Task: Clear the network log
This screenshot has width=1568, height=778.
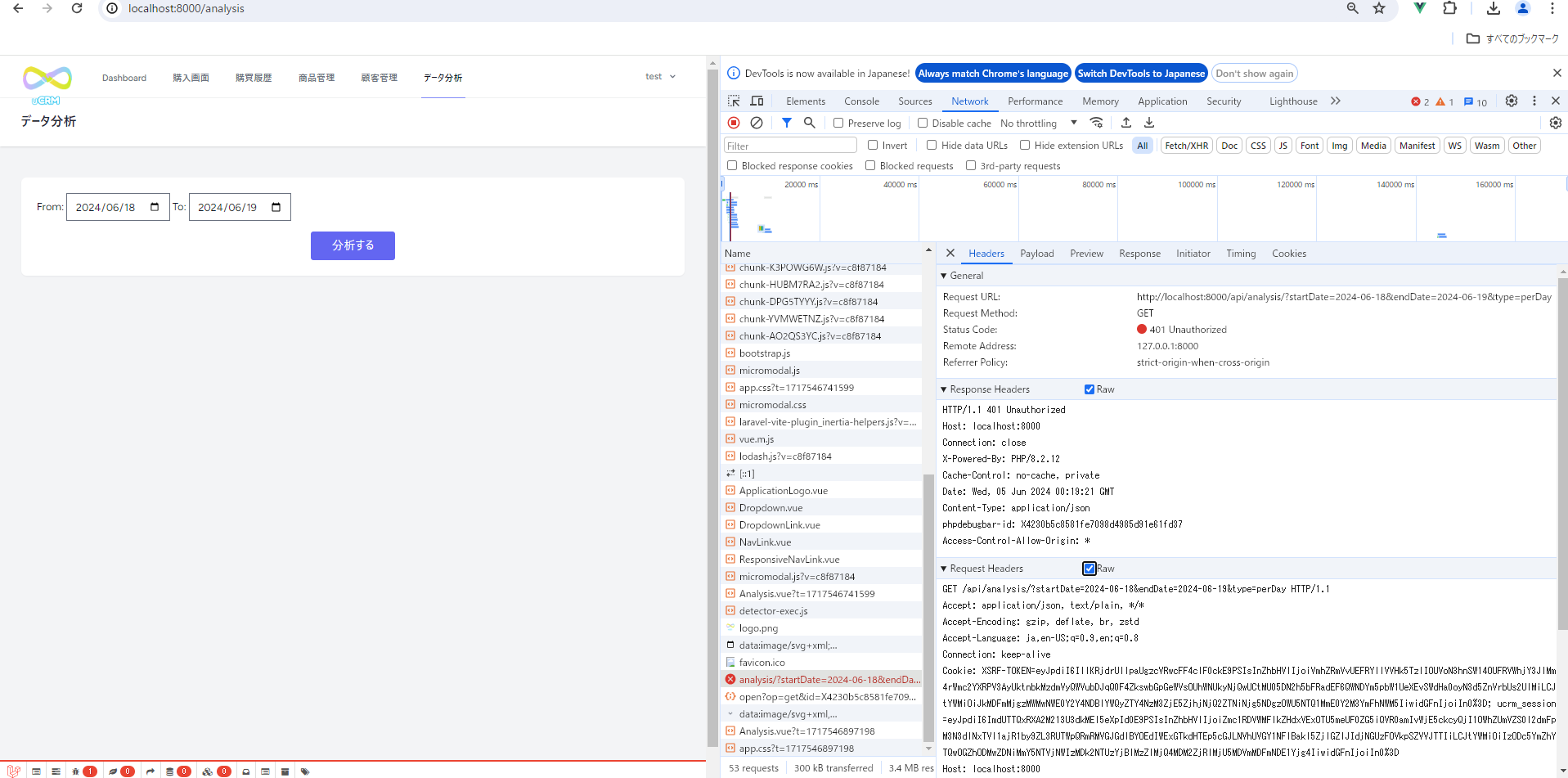Action: (757, 123)
